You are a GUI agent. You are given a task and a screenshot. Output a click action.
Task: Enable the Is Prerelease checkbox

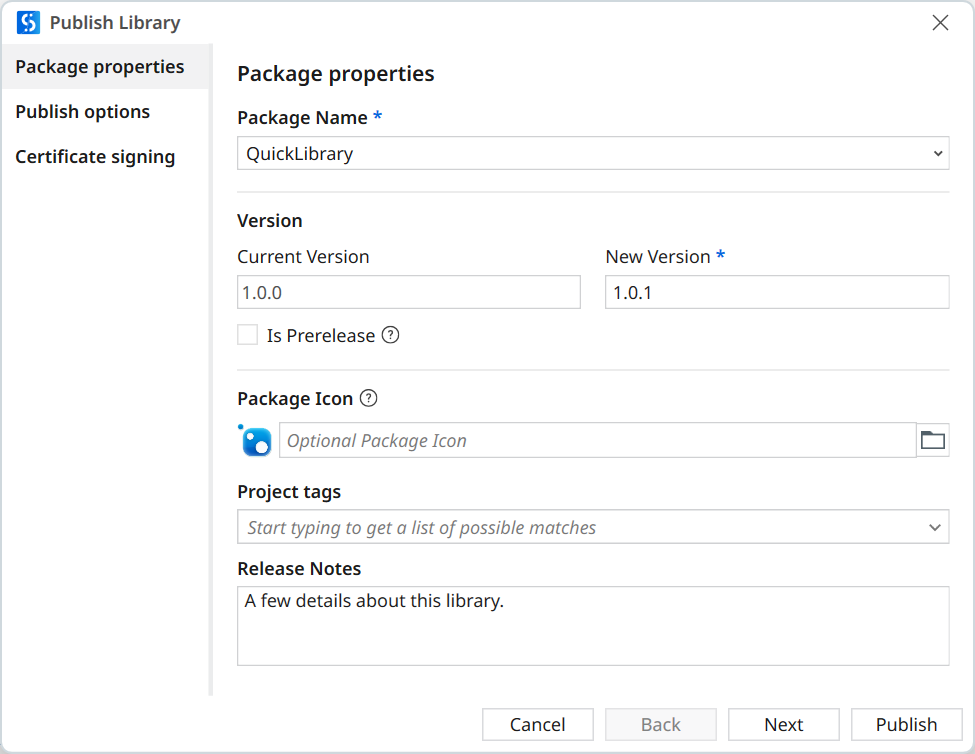click(248, 336)
